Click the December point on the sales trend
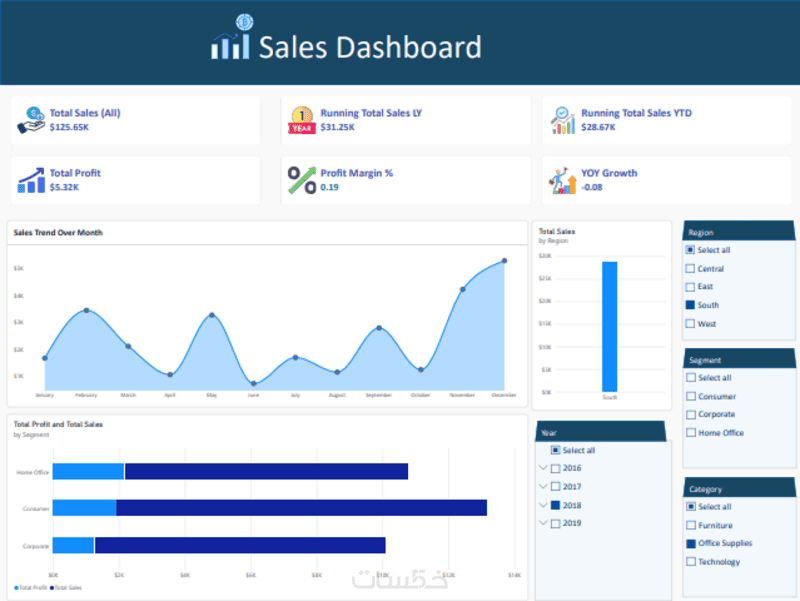This screenshot has width=800, height=601. click(504, 261)
